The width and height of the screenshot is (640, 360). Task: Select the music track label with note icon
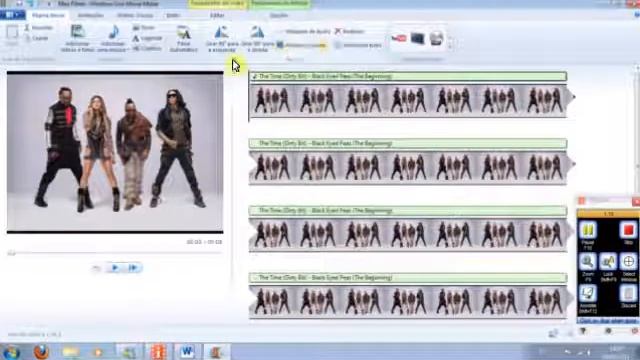pos(407,76)
